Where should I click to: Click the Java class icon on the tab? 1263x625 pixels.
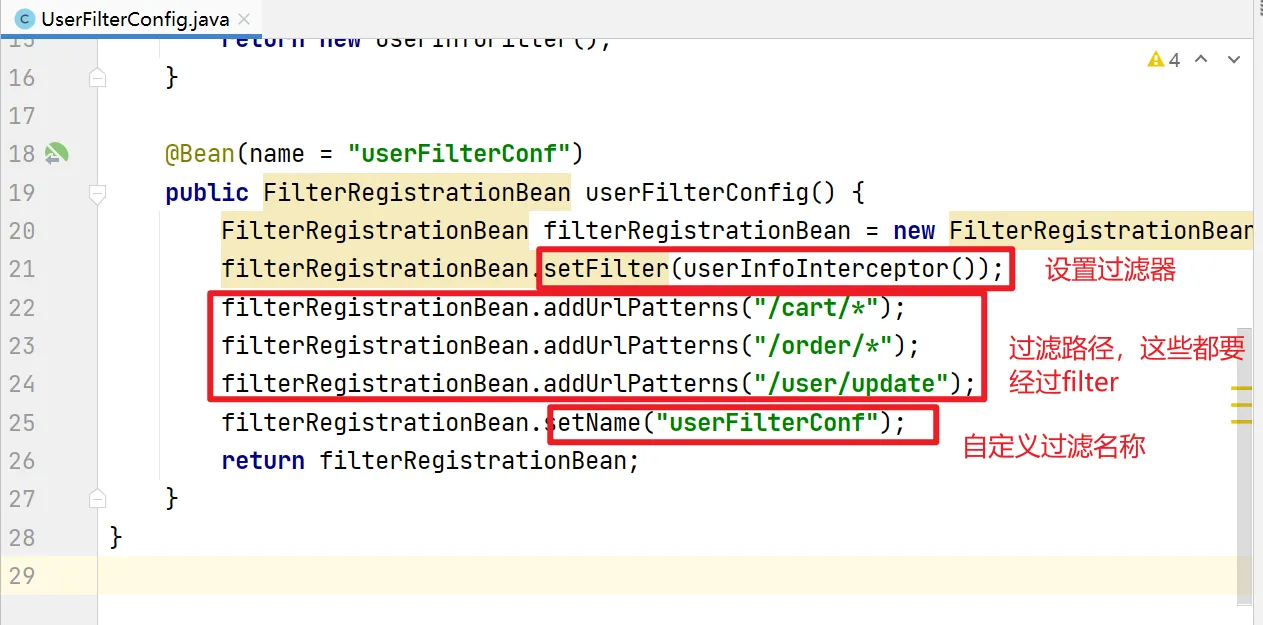click(x=23, y=19)
